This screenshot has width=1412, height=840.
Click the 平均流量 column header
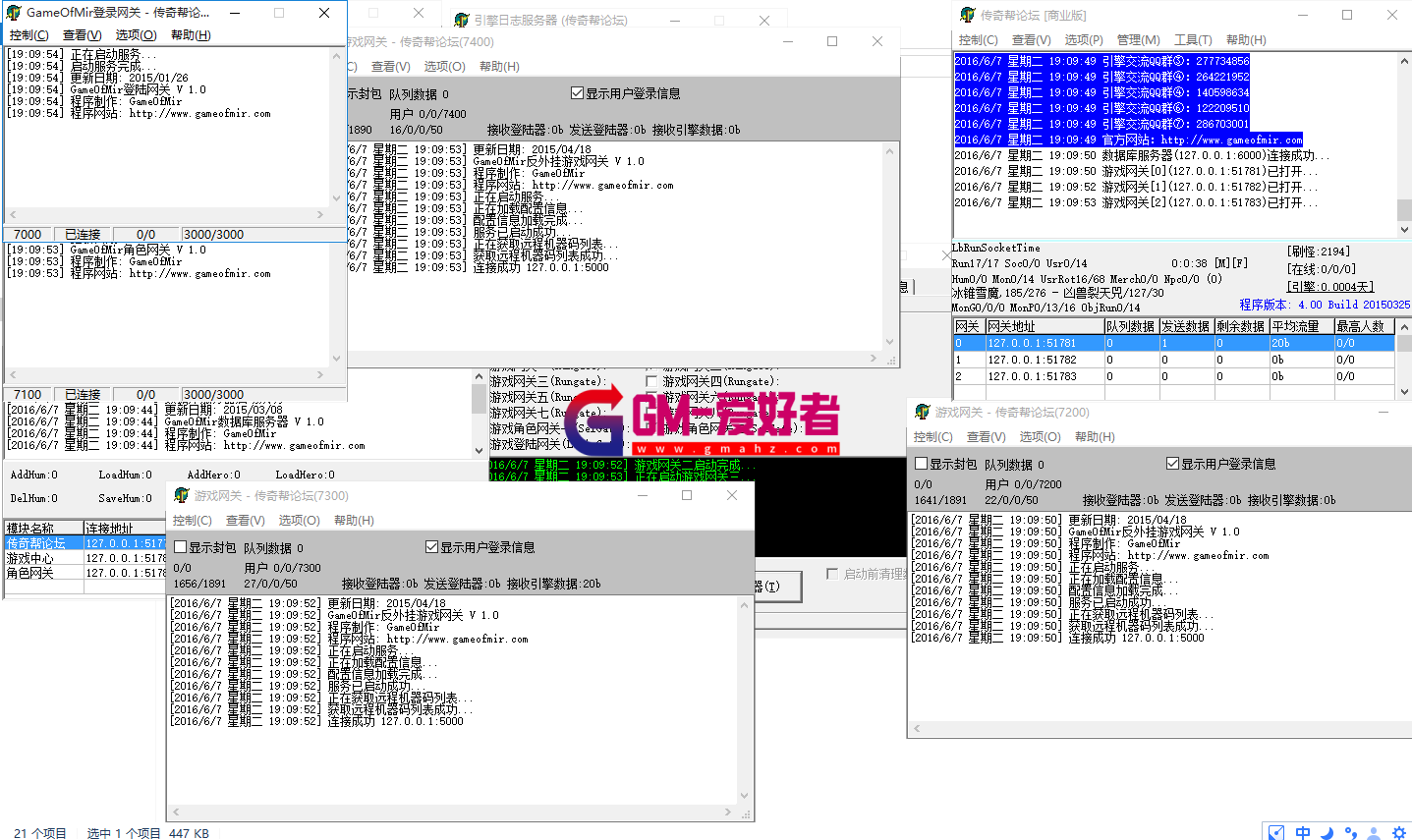(1300, 326)
